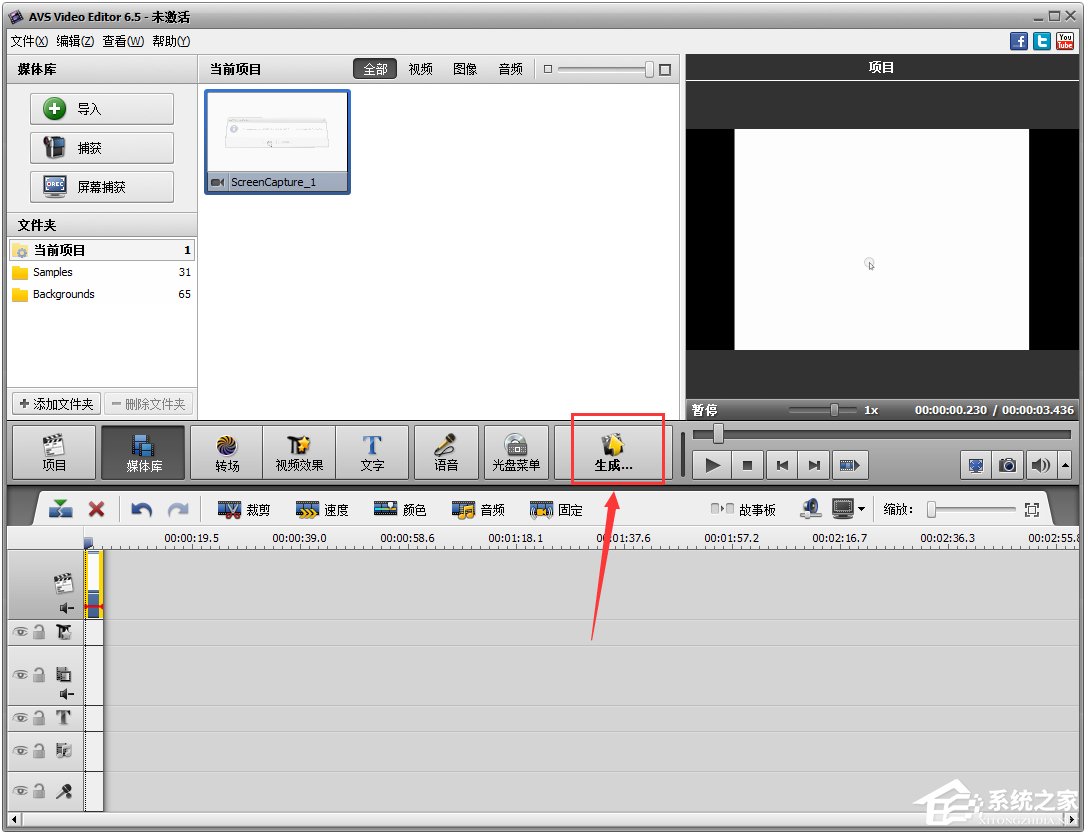
Task: Open the 音频 audio tool in timeline toolbar
Action: pos(478,510)
